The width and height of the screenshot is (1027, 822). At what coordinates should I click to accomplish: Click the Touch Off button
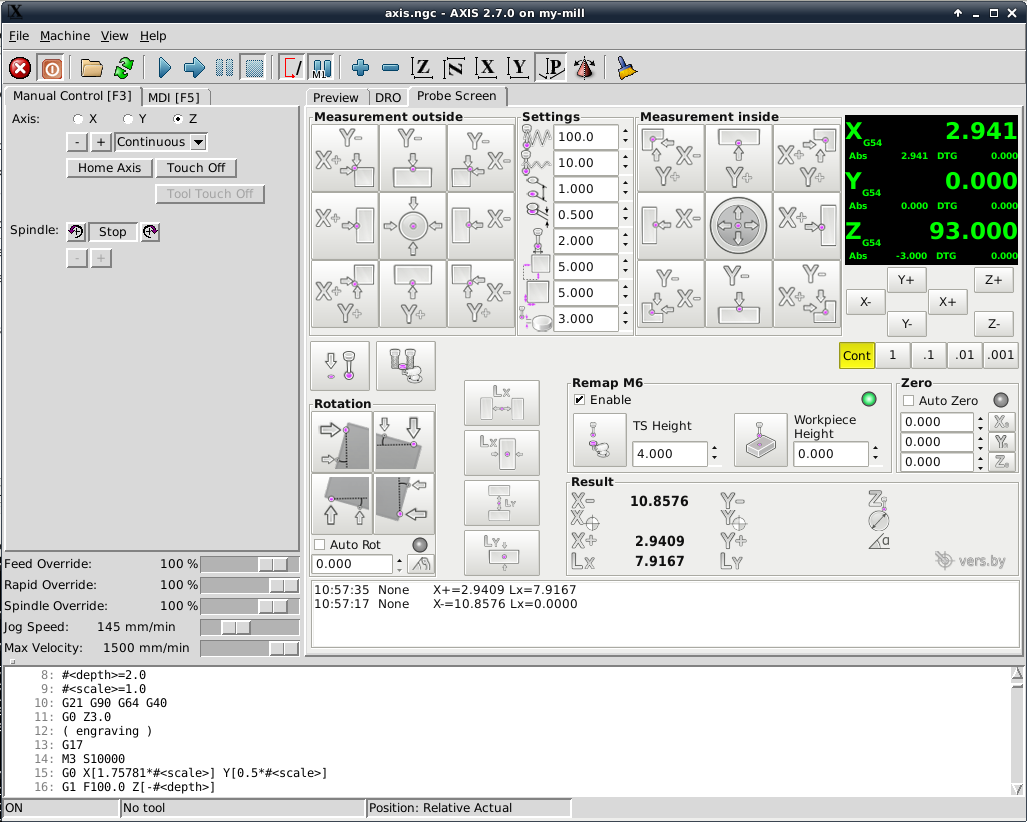(196, 168)
